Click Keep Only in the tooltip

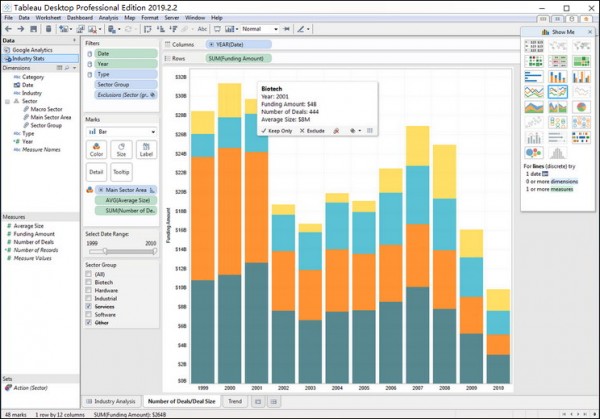pyautogui.click(x=277, y=131)
